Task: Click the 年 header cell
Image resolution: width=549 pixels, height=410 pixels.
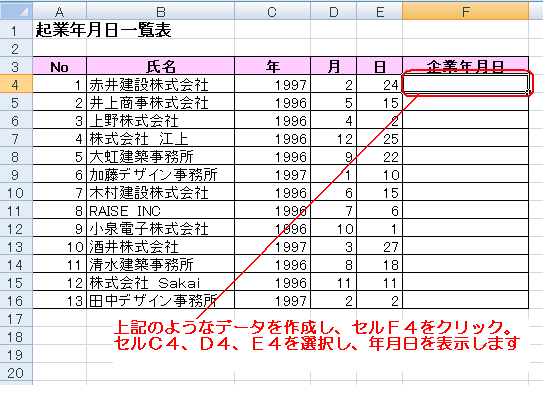Action: 272,66
